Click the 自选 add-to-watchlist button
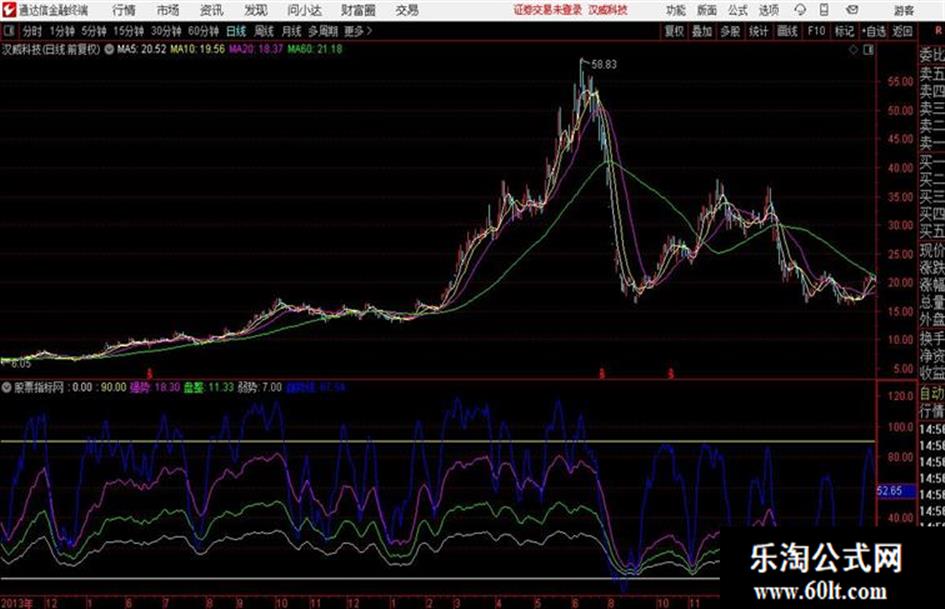945x609 pixels. (x=873, y=31)
